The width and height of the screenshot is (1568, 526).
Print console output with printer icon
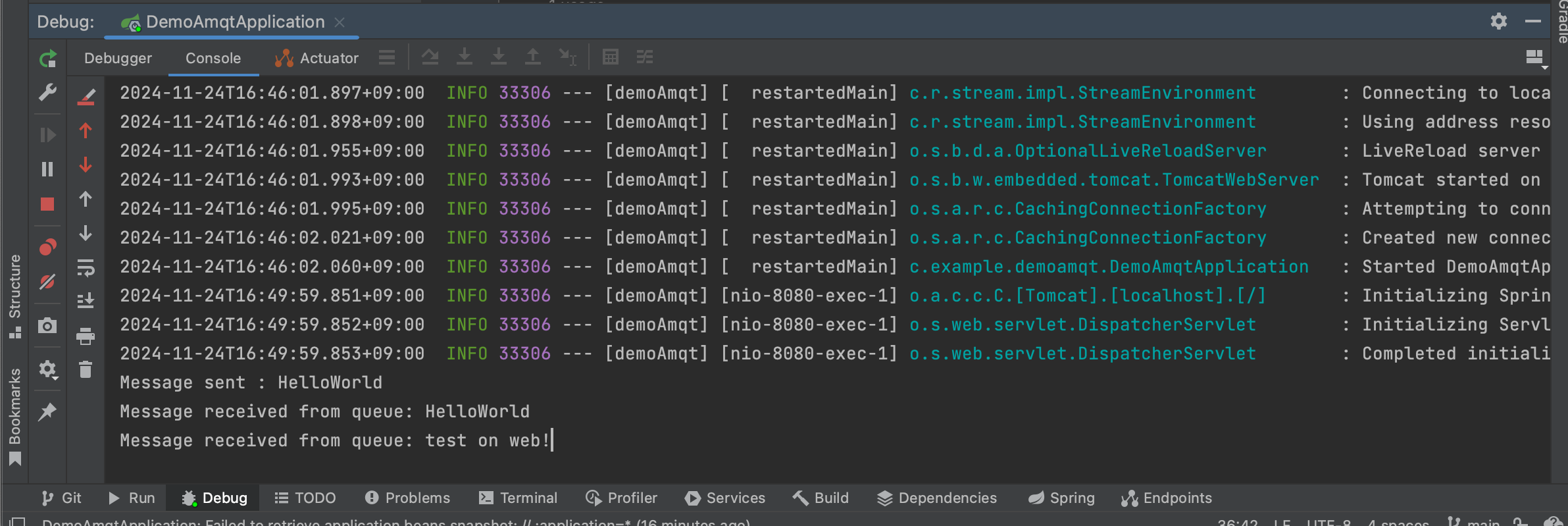click(86, 336)
